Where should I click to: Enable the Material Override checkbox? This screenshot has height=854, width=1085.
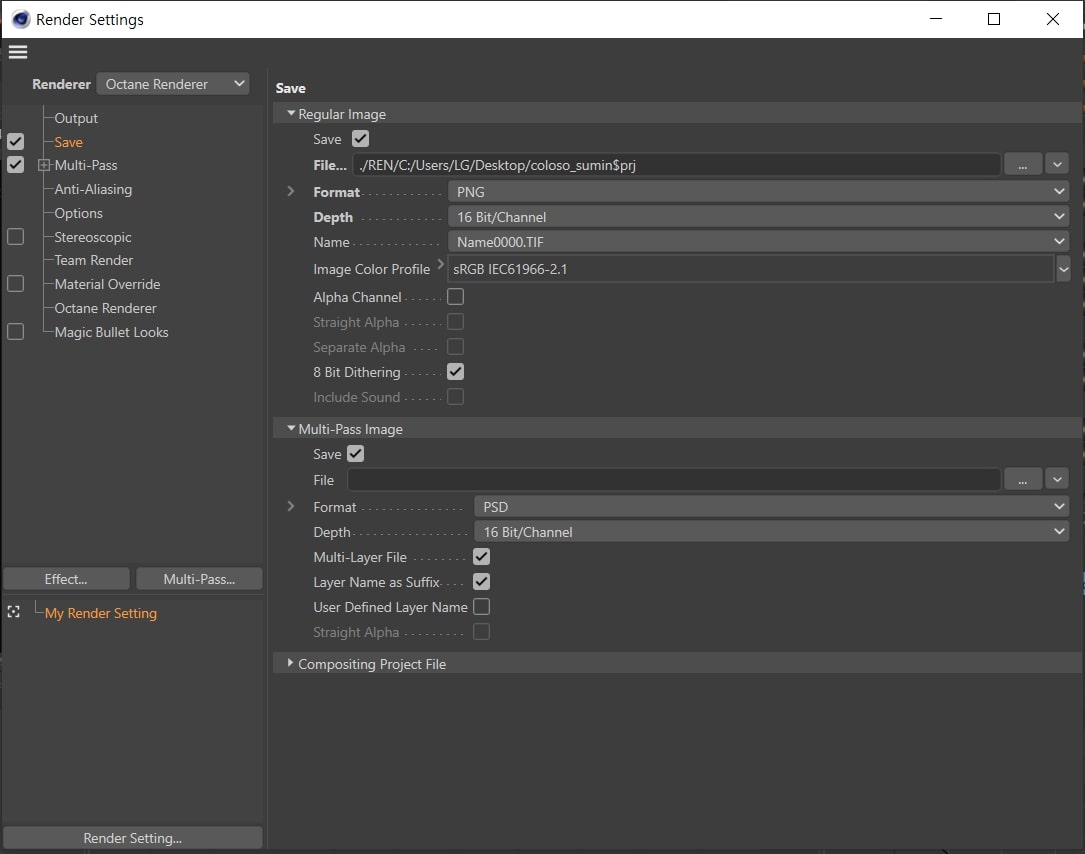coord(15,284)
